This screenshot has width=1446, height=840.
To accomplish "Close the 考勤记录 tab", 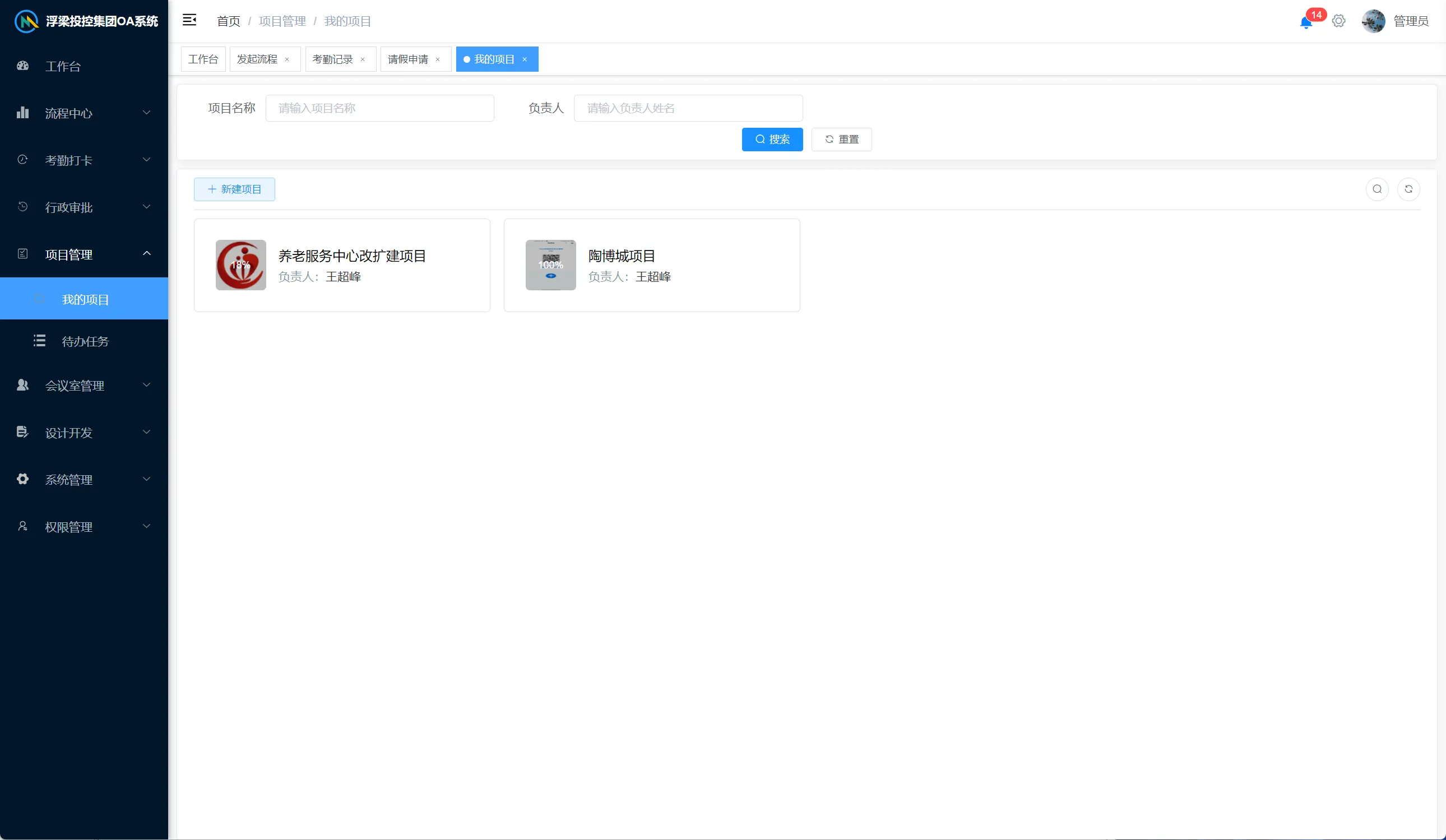I will tap(363, 59).
